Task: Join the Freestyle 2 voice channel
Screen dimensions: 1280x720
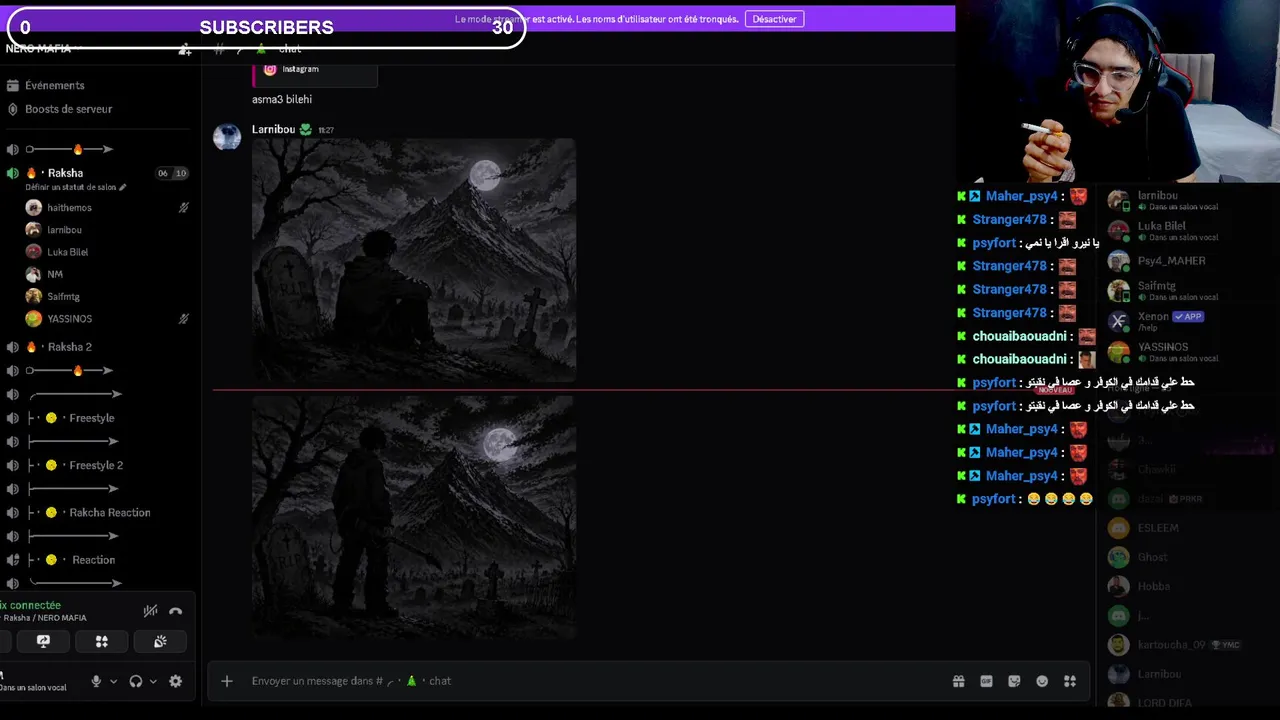Action: coord(97,465)
